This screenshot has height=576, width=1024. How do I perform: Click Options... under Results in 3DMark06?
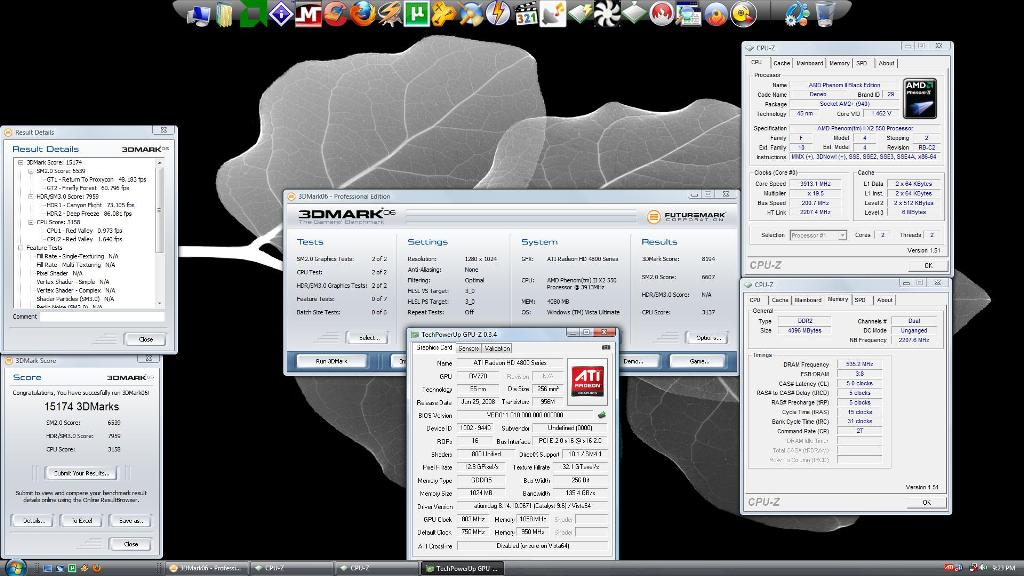point(708,338)
